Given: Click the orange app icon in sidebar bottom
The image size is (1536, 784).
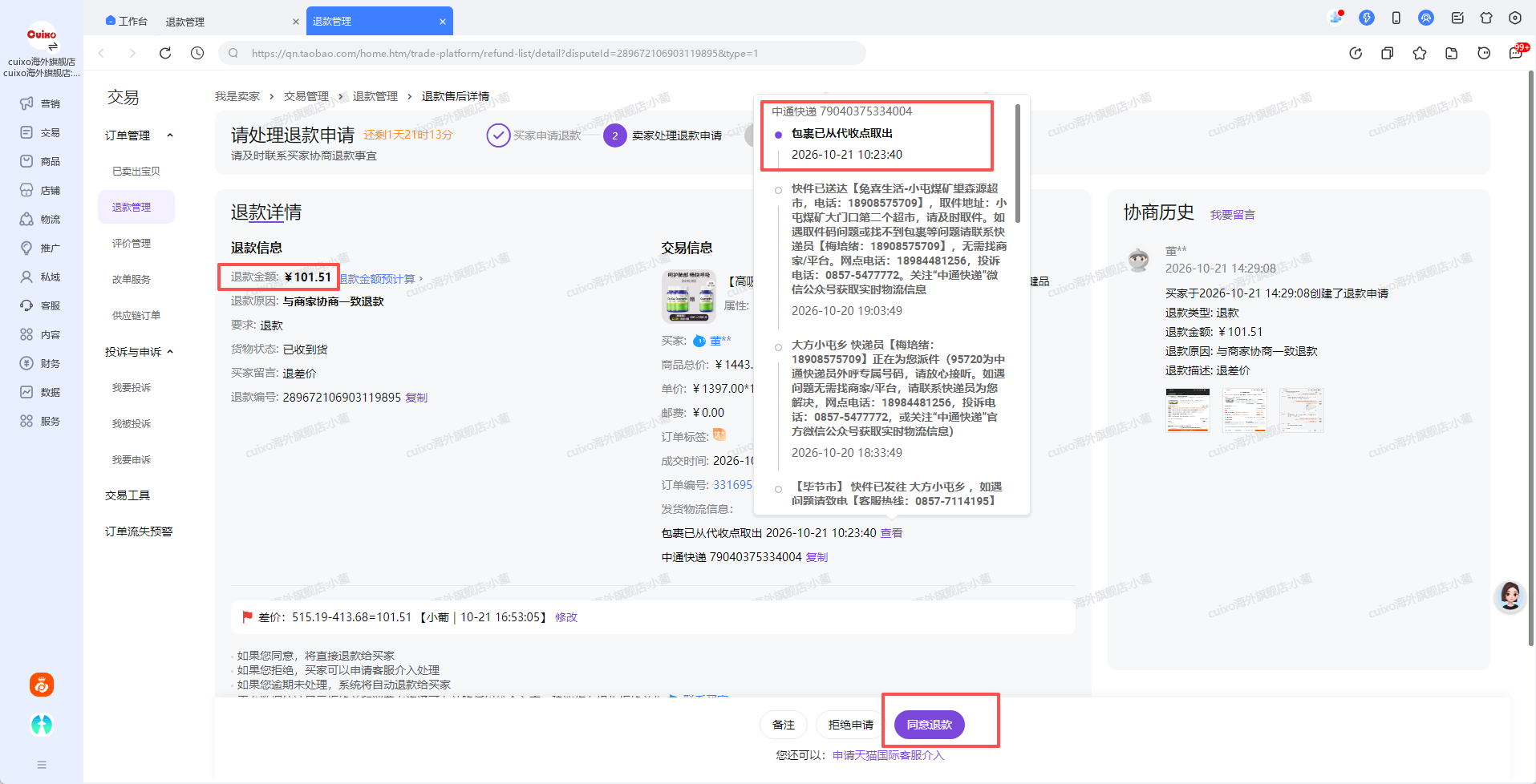Looking at the screenshot, I should tap(42, 685).
